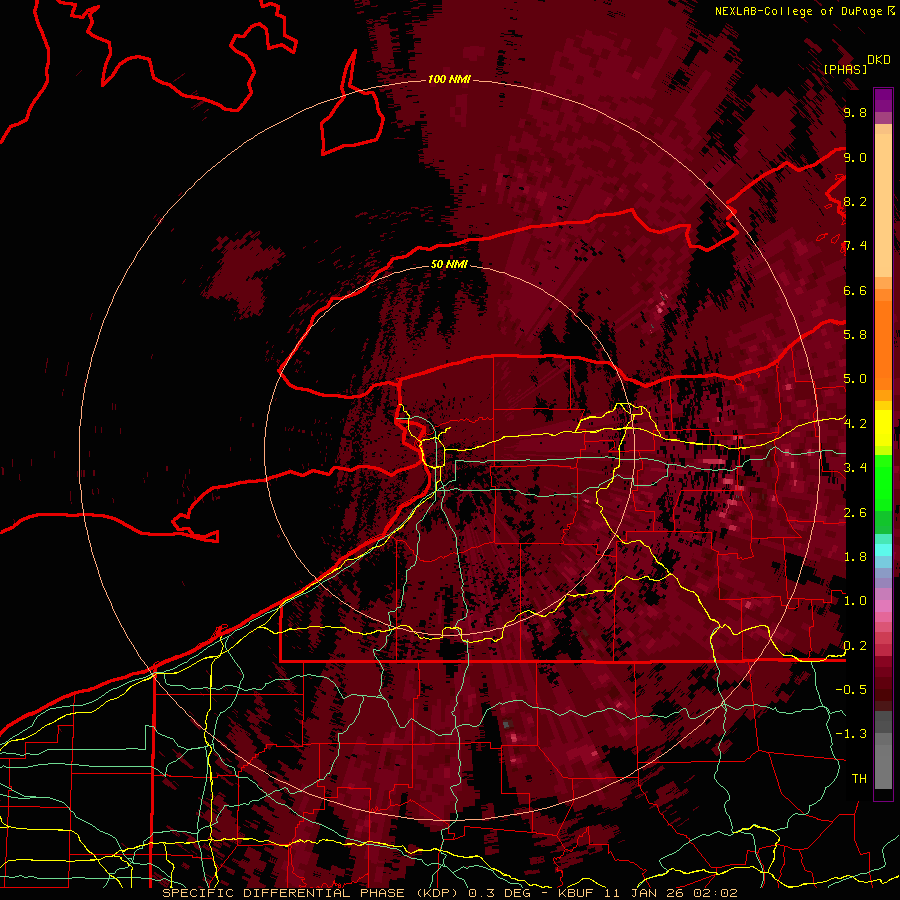Click the orange band of the color bar
Viewport: 900px width, 900px height.
click(x=883, y=339)
